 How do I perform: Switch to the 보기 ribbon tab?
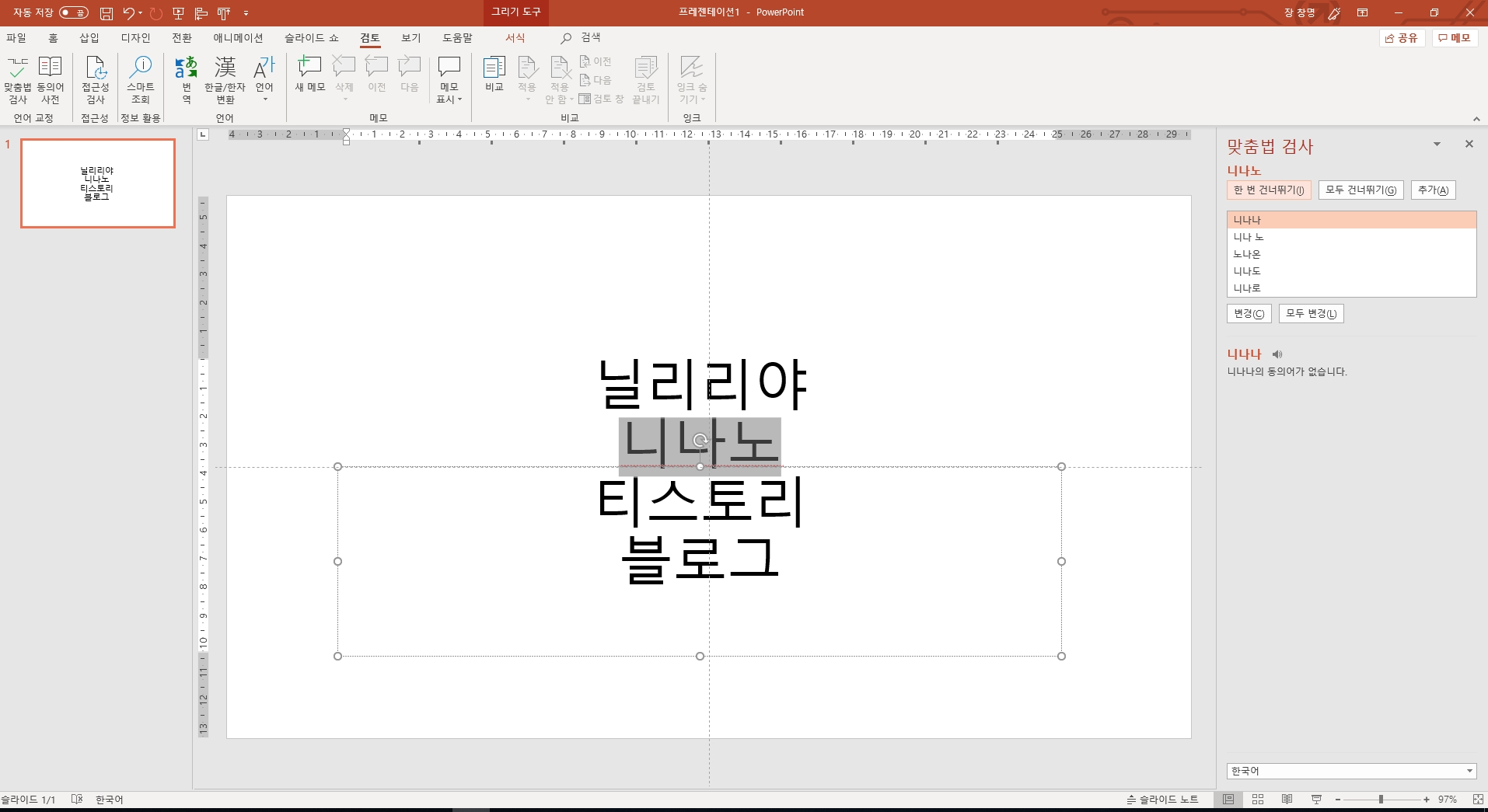point(411,38)
